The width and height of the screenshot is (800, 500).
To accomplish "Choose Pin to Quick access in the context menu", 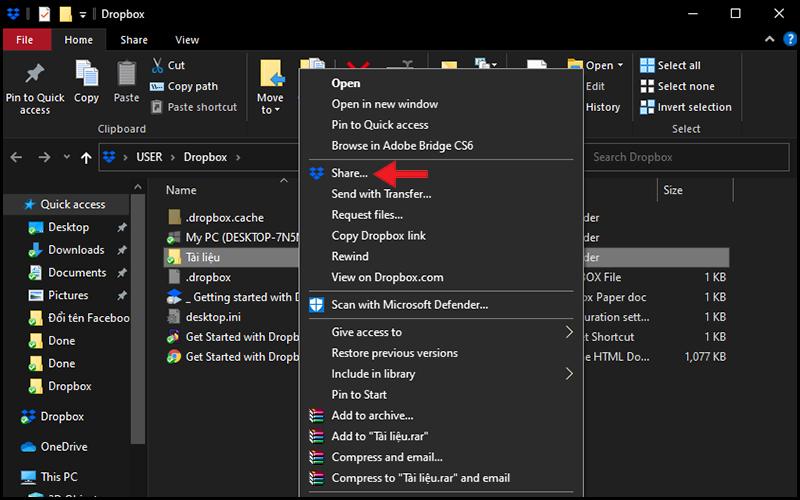I will click(380, 125).
